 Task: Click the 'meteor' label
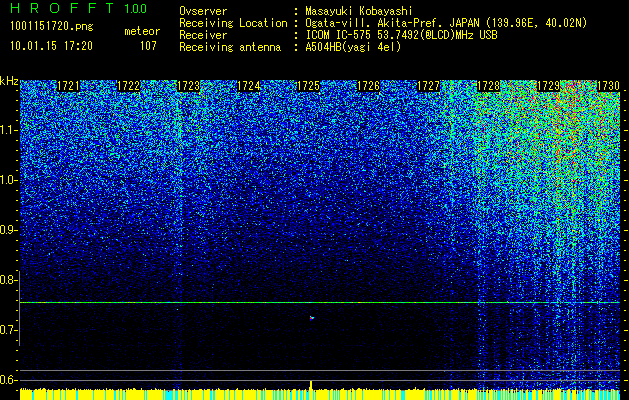coord(142,31)
